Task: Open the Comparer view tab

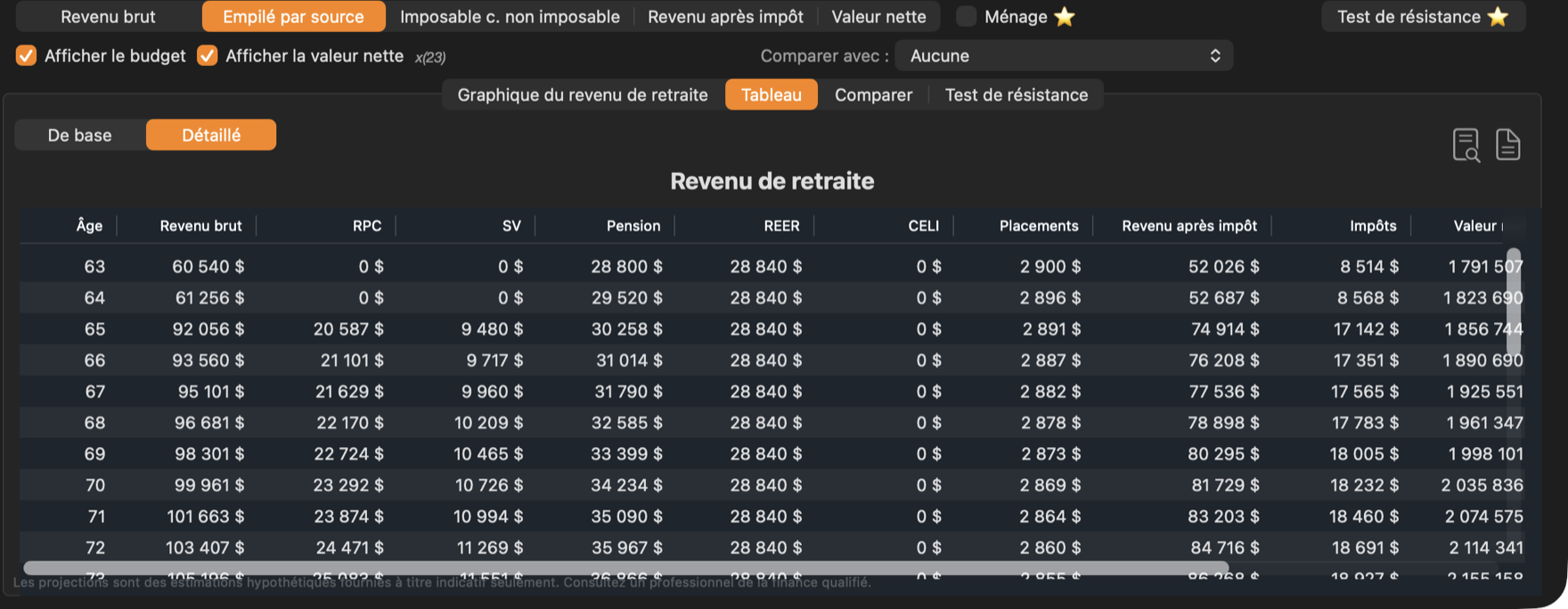Action: tap(873, 94)
